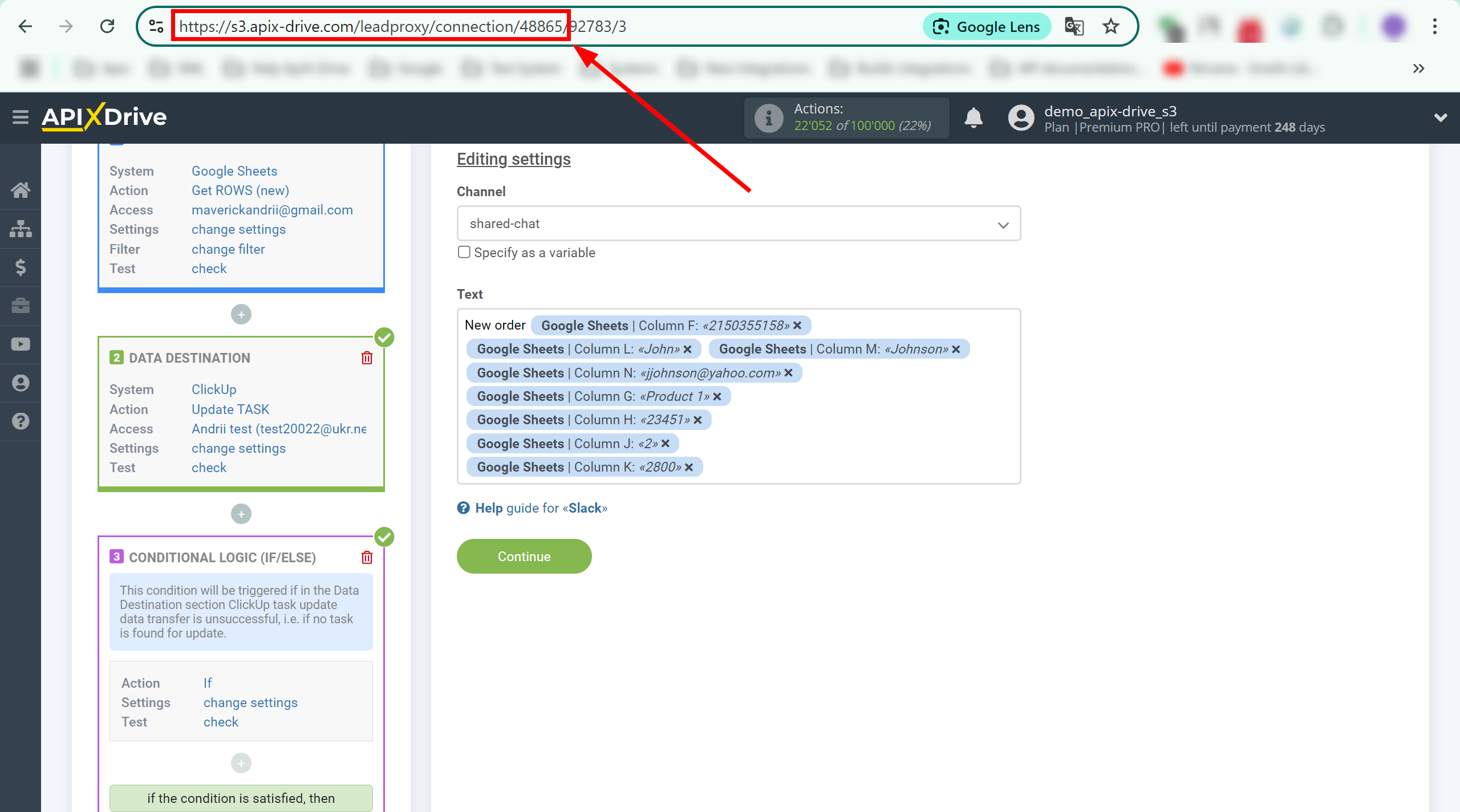
Task: Reload the page with the refresh icon
Action: (x=107, y=26)
